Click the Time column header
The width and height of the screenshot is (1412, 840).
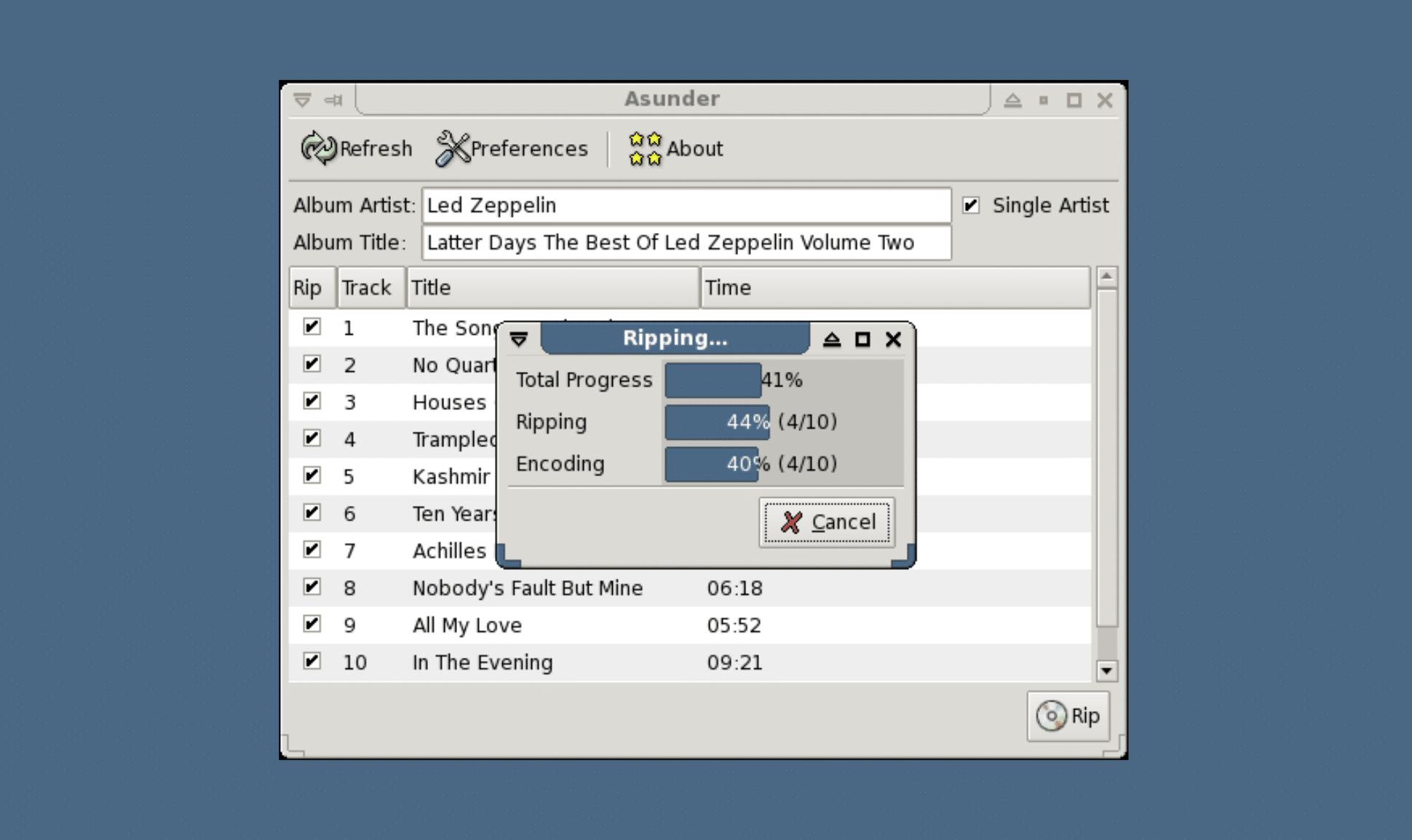coord(895,288)
